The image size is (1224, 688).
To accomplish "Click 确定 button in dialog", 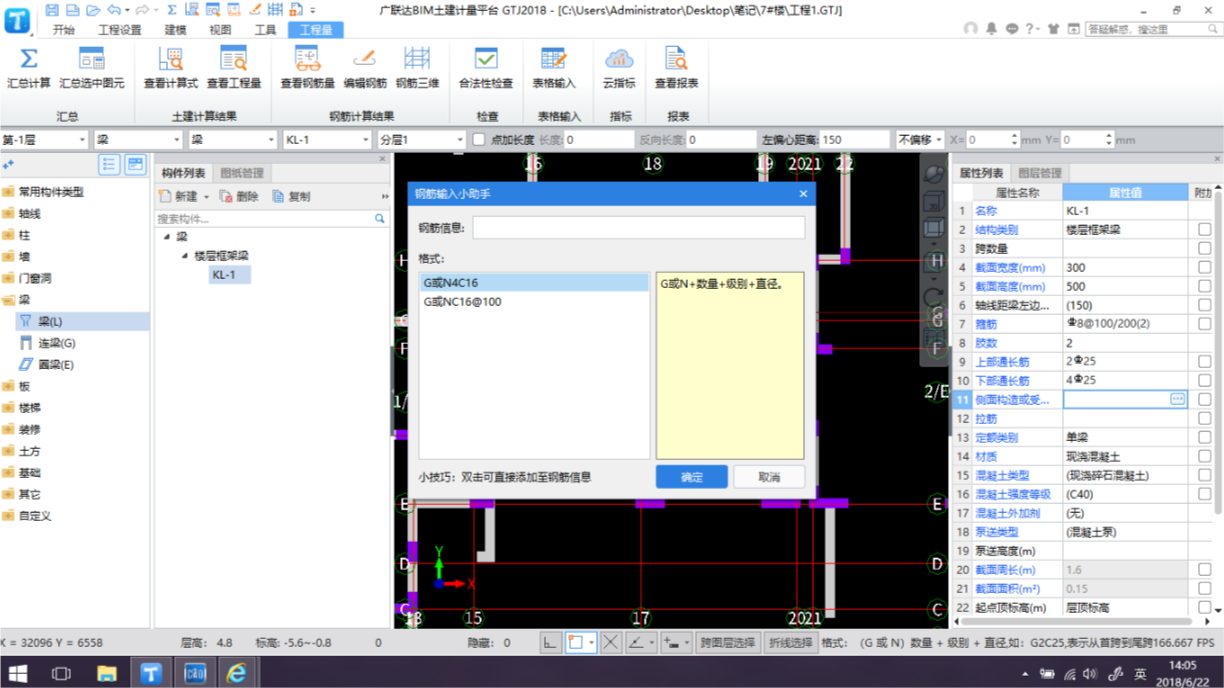I will (692, 477).
